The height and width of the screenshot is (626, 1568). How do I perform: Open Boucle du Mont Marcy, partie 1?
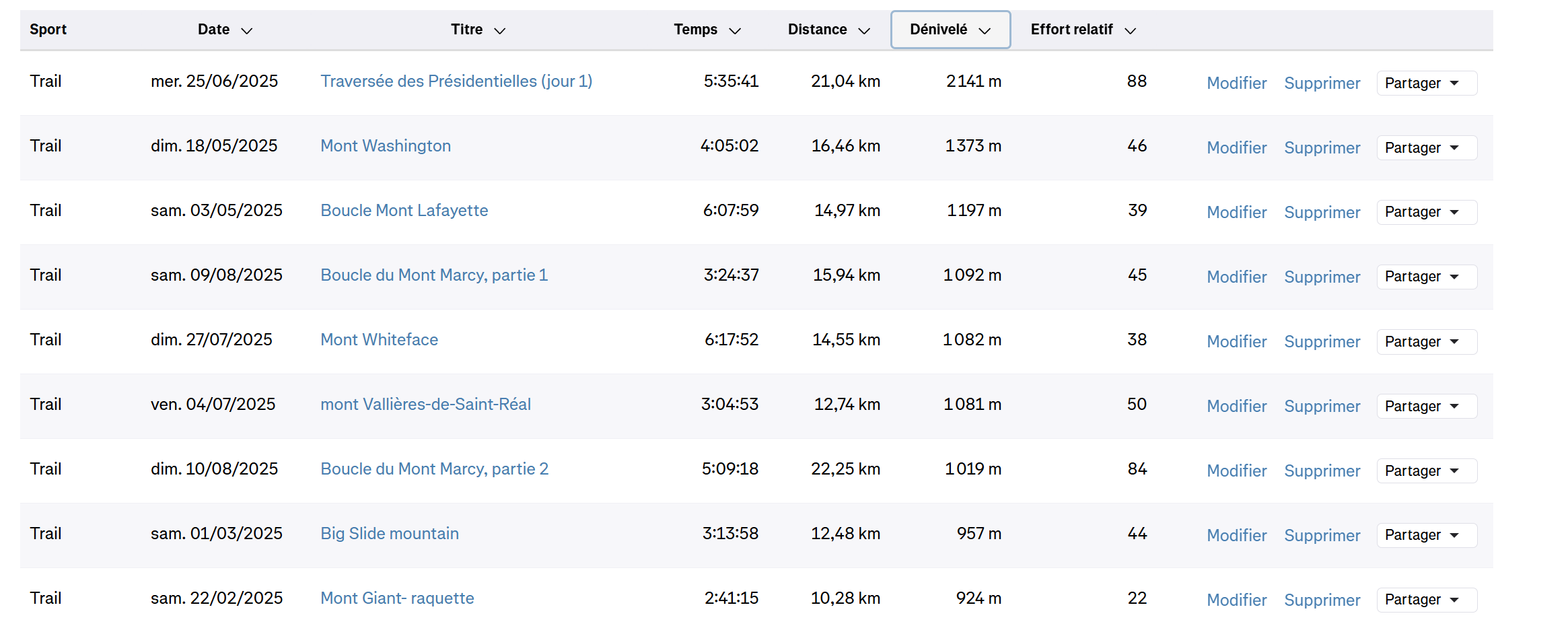click(433, 275)
